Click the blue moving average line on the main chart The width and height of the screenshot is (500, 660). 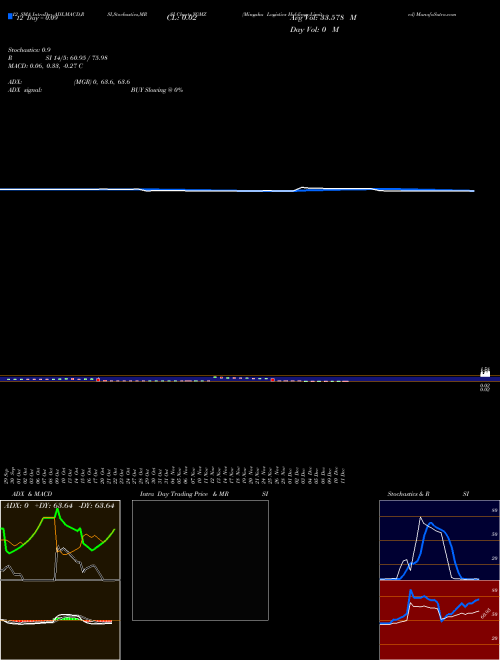pos(236,191)
